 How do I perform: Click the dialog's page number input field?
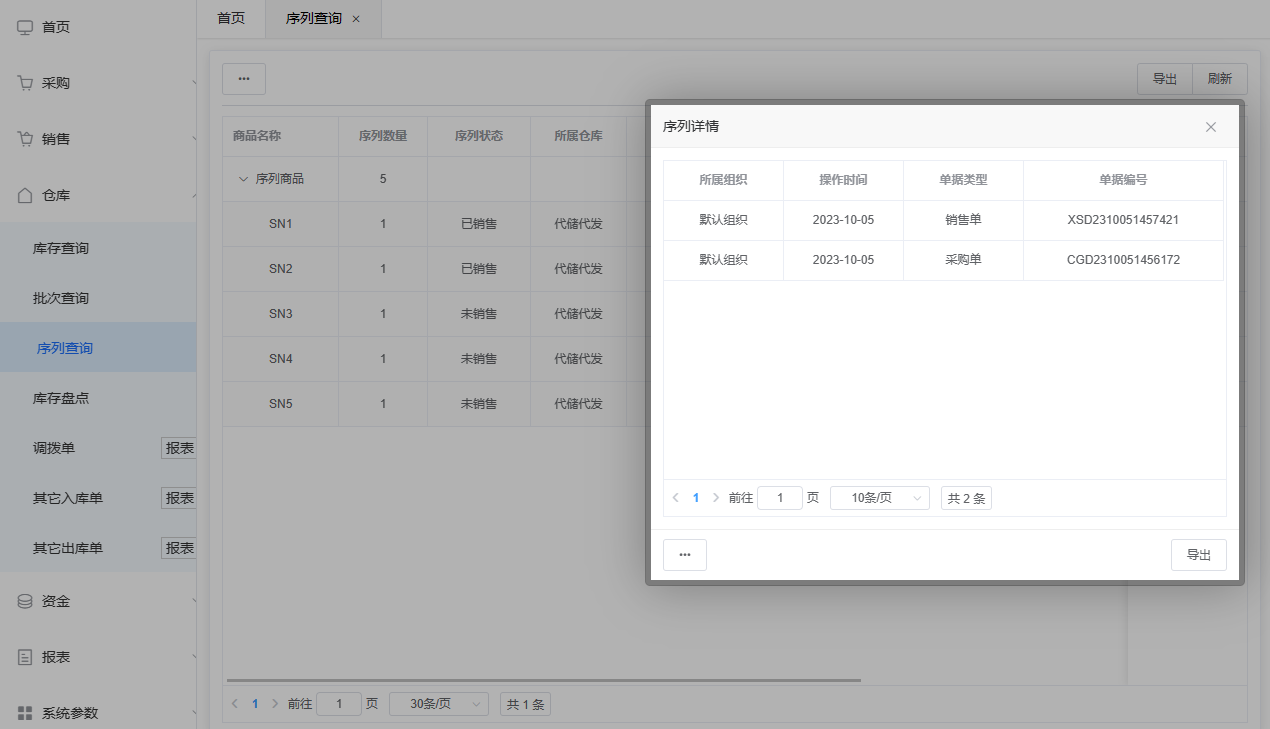pyautogui.click(x=780, y=498)
